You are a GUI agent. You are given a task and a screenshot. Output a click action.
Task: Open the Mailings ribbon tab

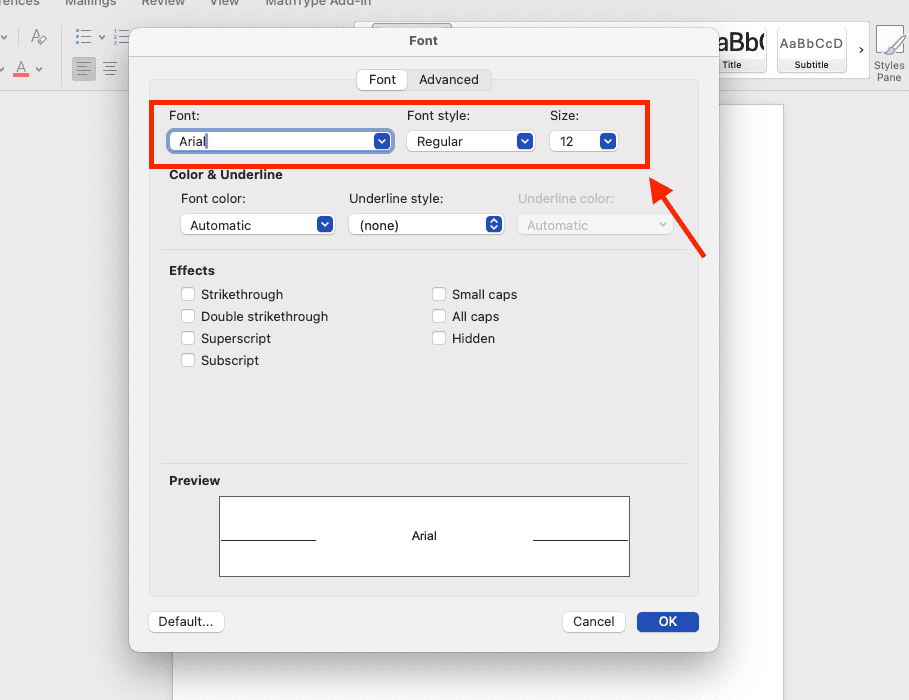[x=90, y=3]
